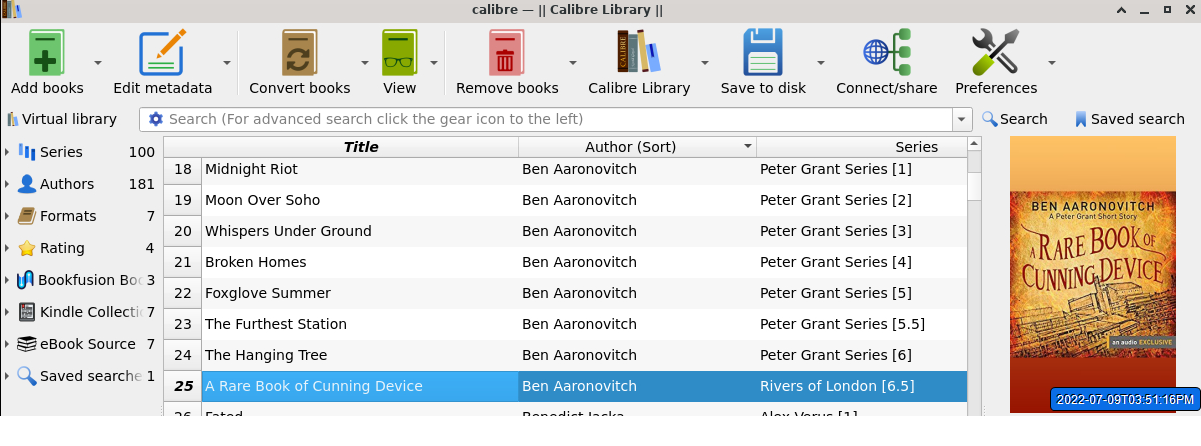The width and height of the screenshot is (1201, 446).
Task: Open the Edit metadata tool
Action: pos(162,53)
